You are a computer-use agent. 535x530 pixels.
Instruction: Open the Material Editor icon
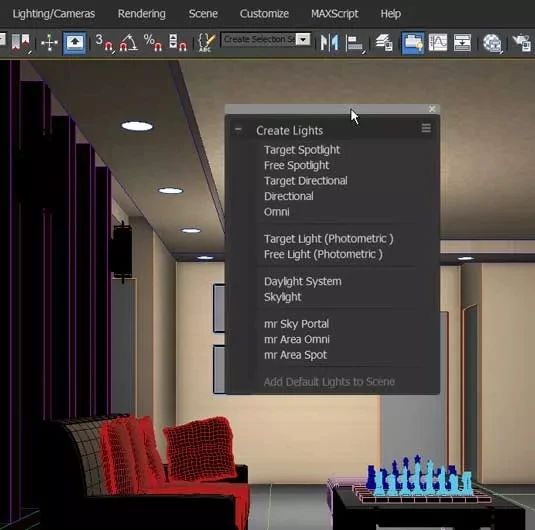click(492, 43)
